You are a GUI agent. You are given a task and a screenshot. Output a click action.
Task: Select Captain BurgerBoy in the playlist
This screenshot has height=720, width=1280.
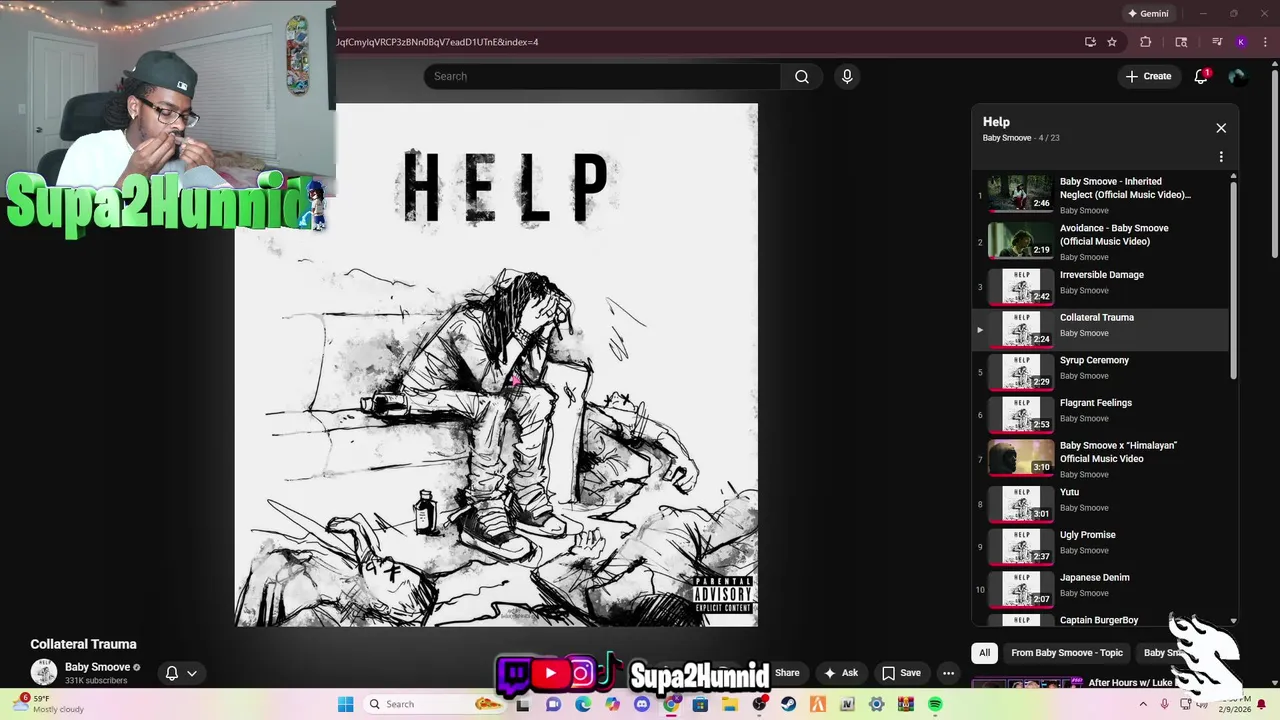[1100, 620]
